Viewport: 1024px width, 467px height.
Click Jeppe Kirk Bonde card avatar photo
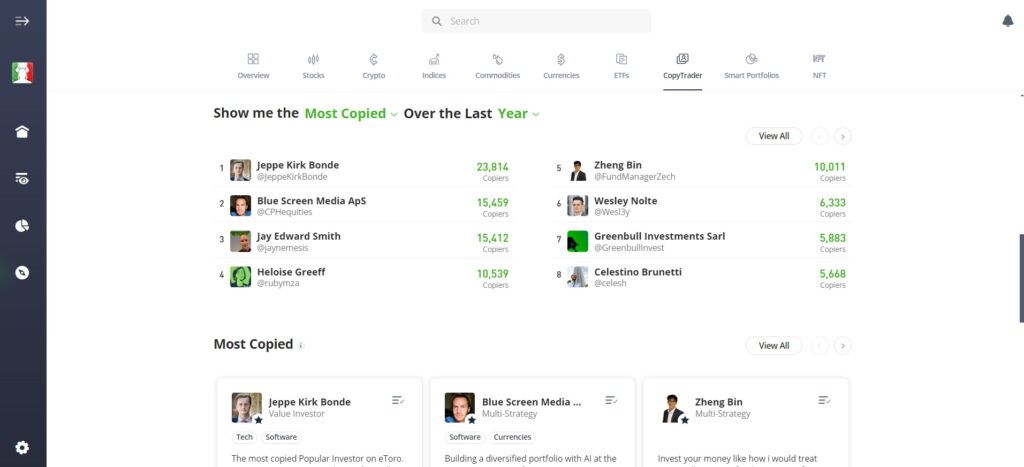pos(246,408)
